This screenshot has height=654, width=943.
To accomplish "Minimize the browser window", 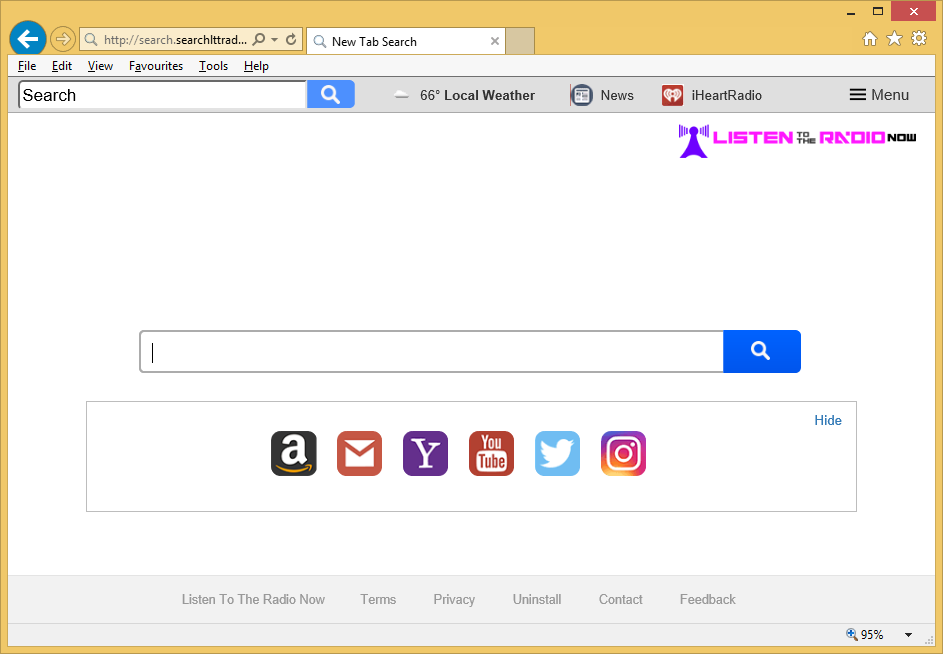I will pyautogui.click(x=851, y=12).
